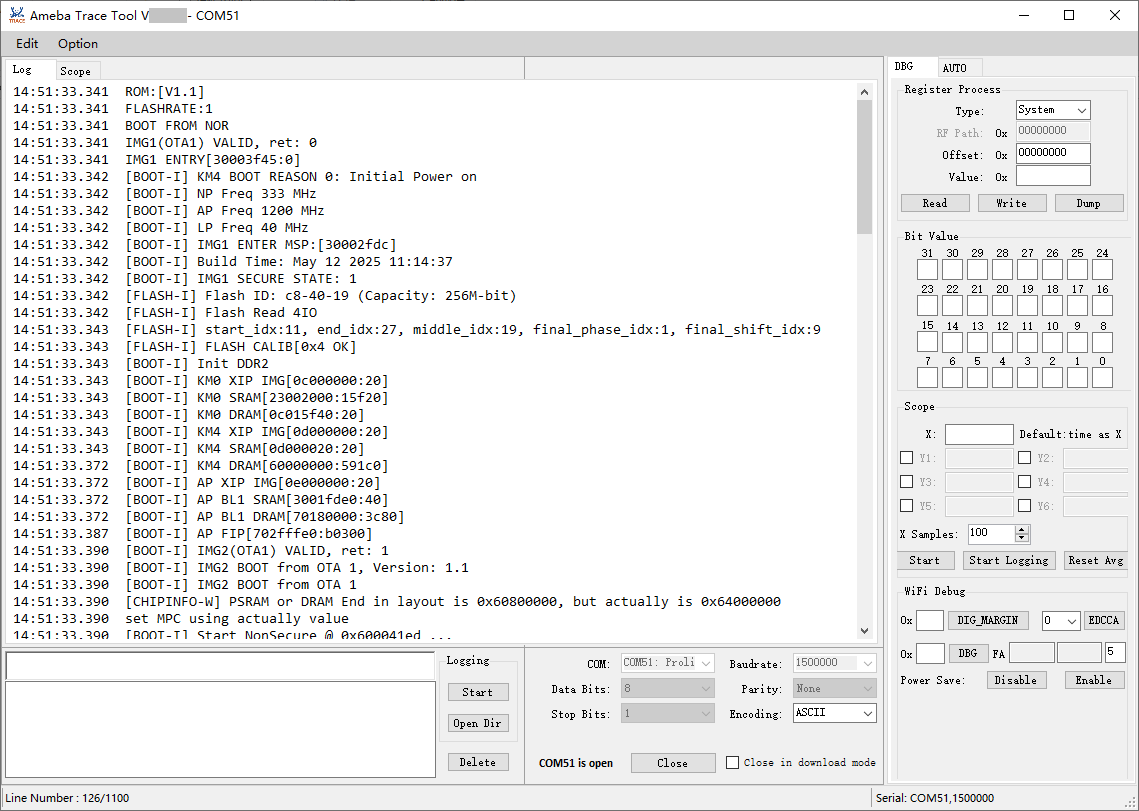The width and height of the screenshot is (1139, 811).
Task: Switch to the AUTO tab
Action: coord(955,68)
